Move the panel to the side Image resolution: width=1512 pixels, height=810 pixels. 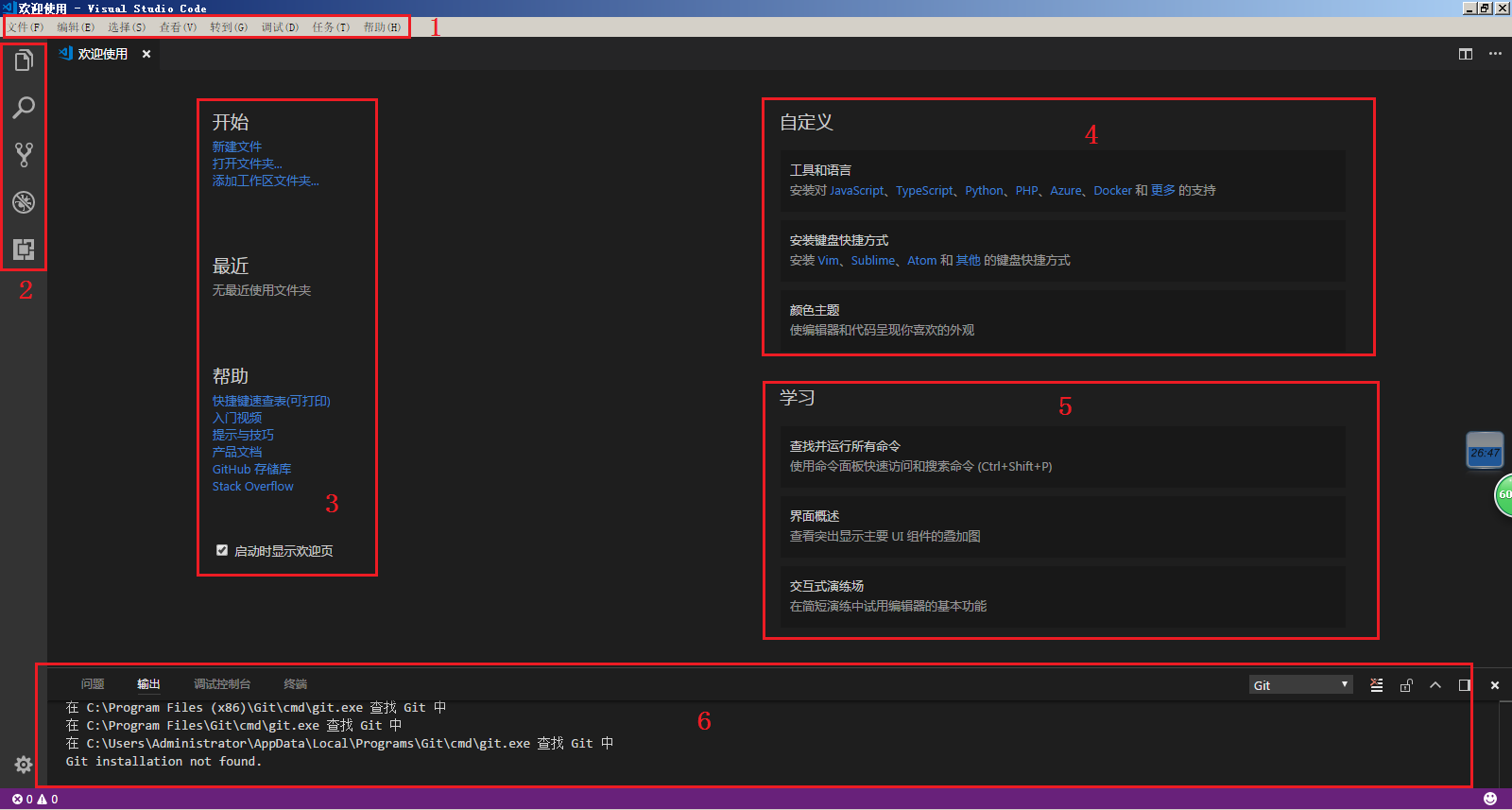[1465, 685]
